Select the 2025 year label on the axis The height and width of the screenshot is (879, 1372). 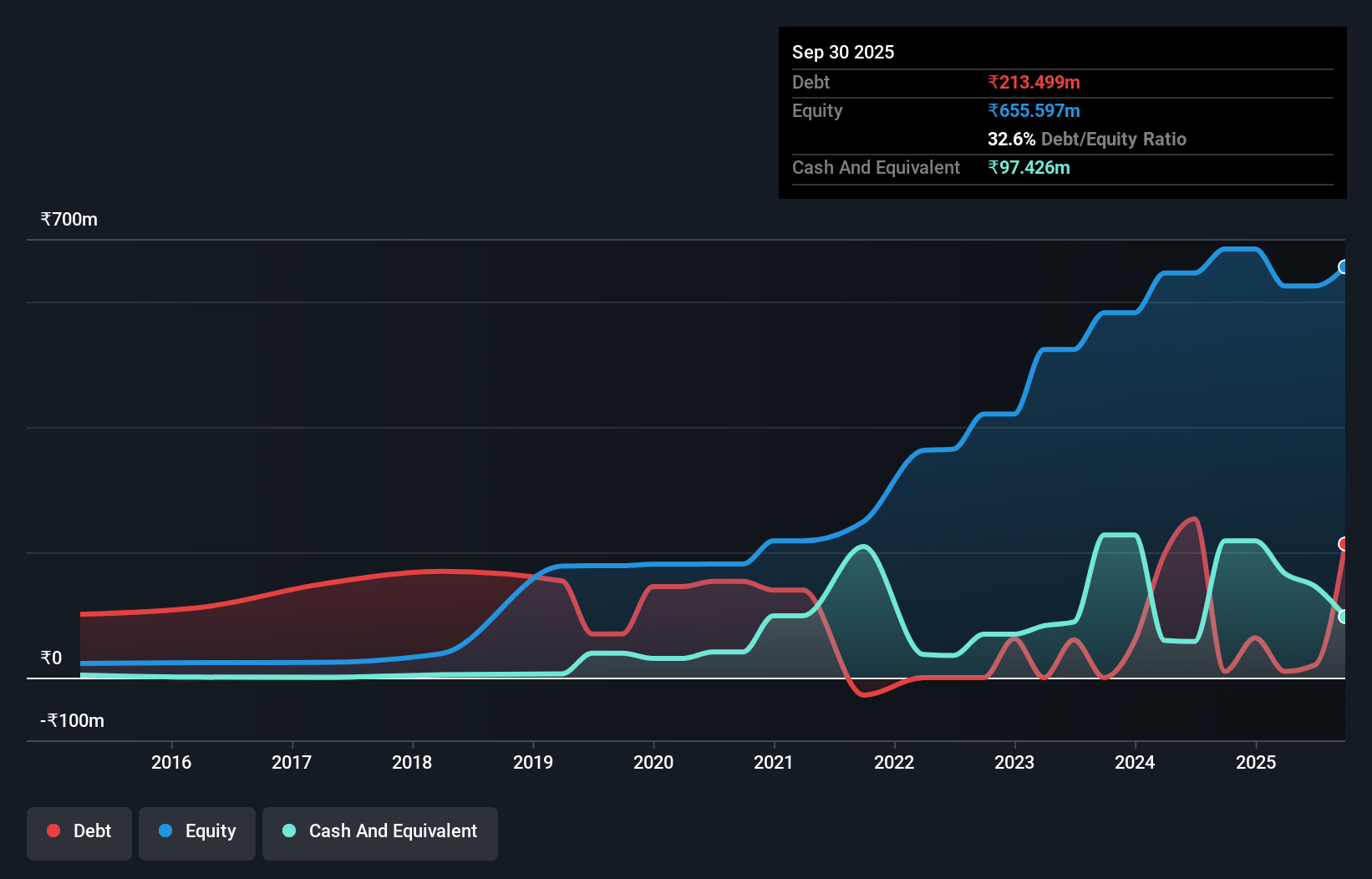[1257, 762]
